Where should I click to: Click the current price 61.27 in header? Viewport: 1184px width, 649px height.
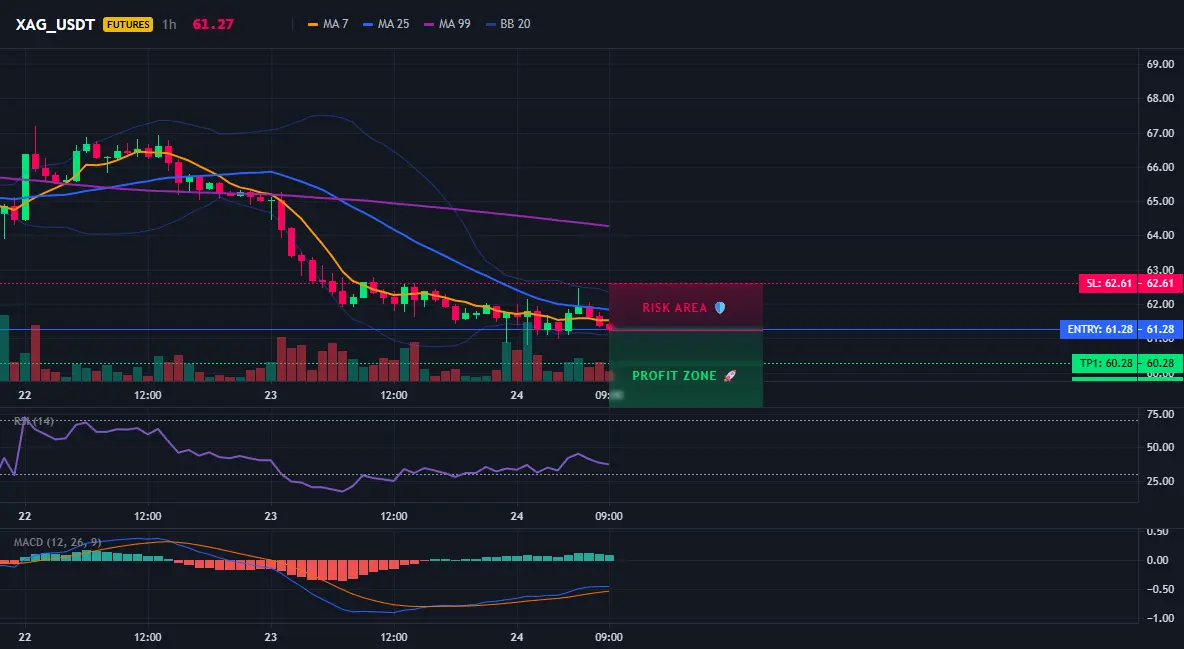(x=213, y=24)
